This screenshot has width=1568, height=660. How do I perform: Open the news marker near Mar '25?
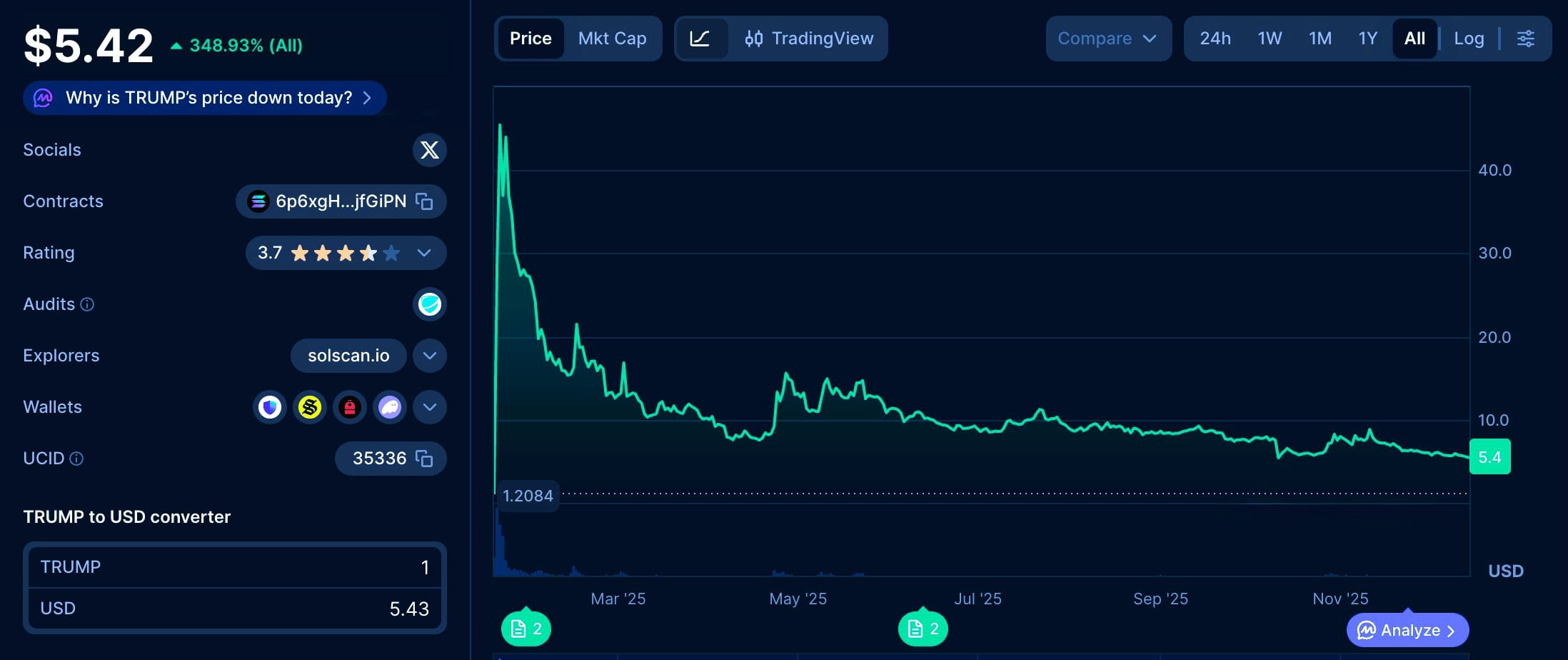(526, 629)
